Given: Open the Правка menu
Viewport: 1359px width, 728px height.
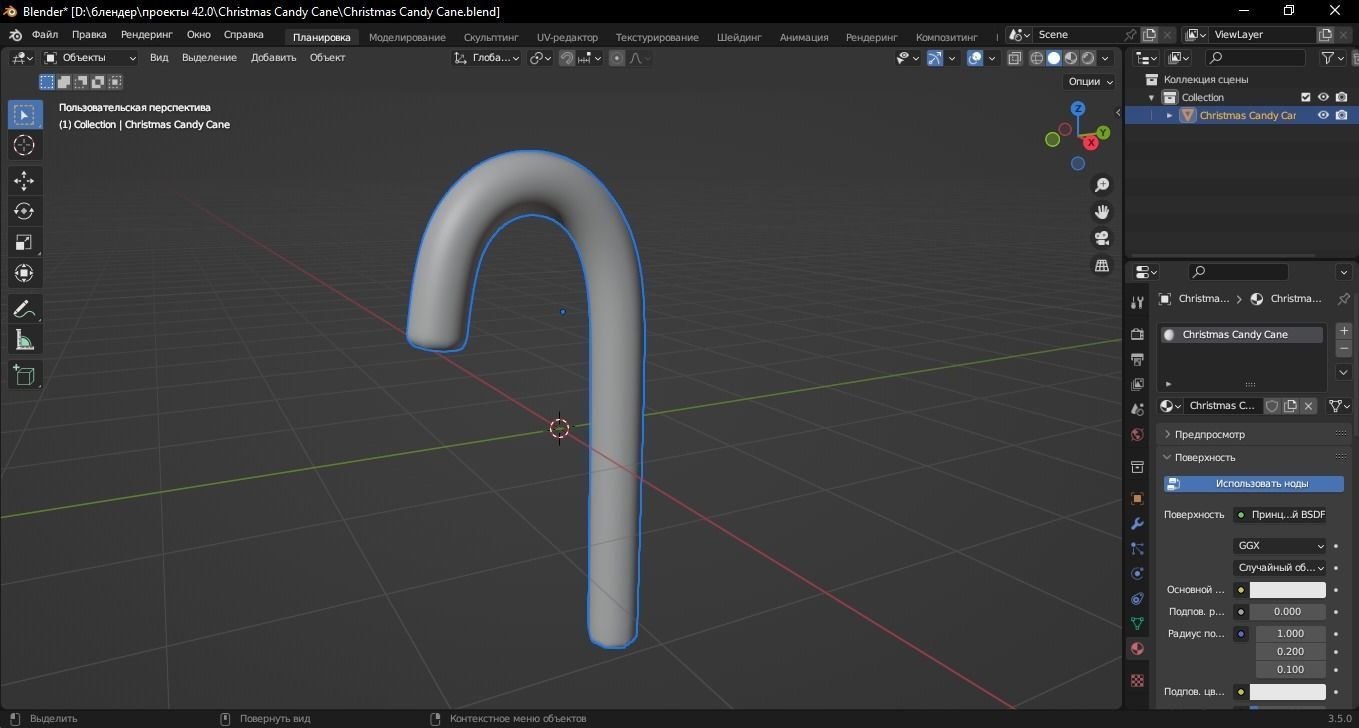Looking at the screenshot, I should coord(89,35).
